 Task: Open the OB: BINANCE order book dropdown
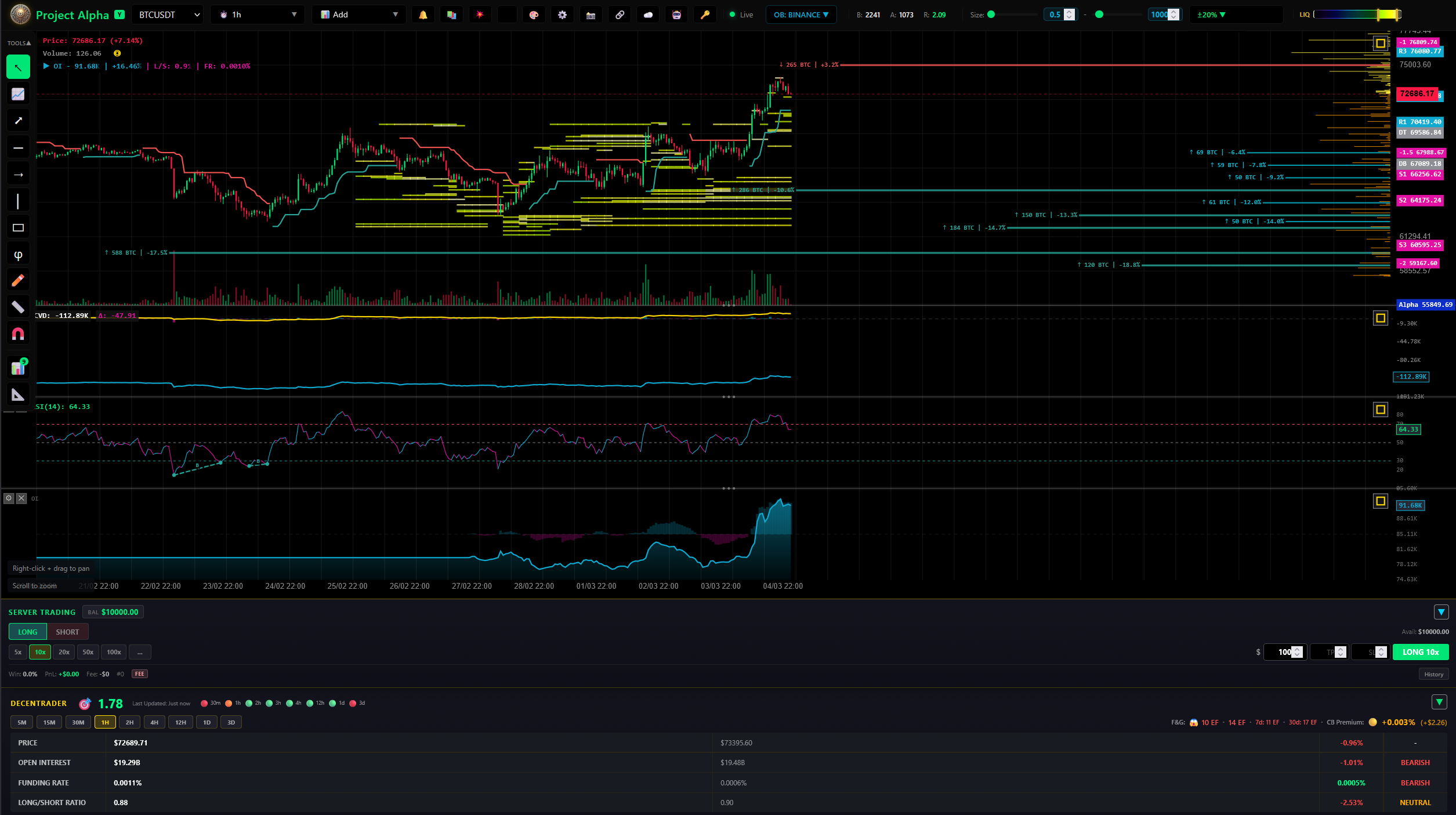point(801,15)
